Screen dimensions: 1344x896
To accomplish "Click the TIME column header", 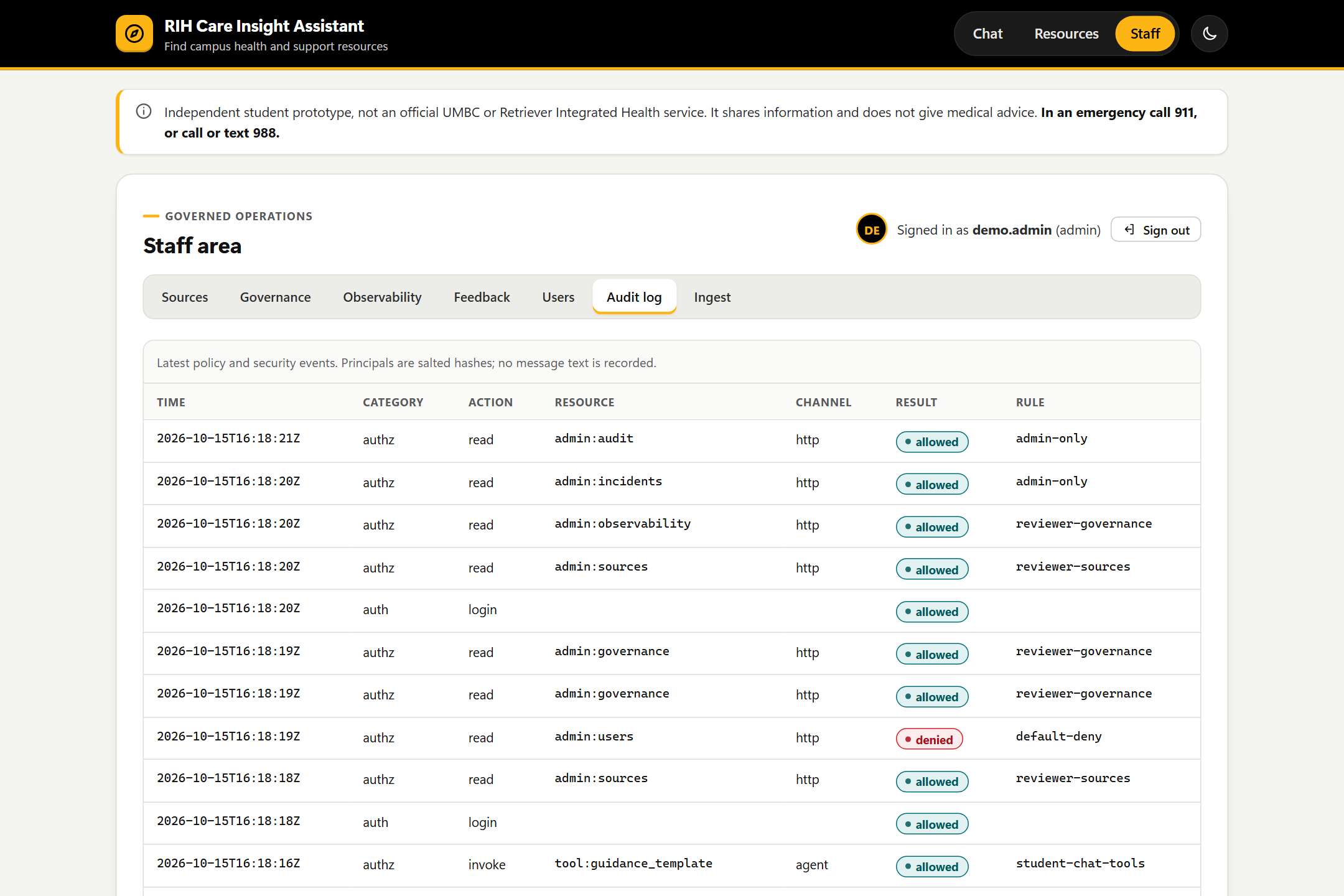I will coord(171,403).
